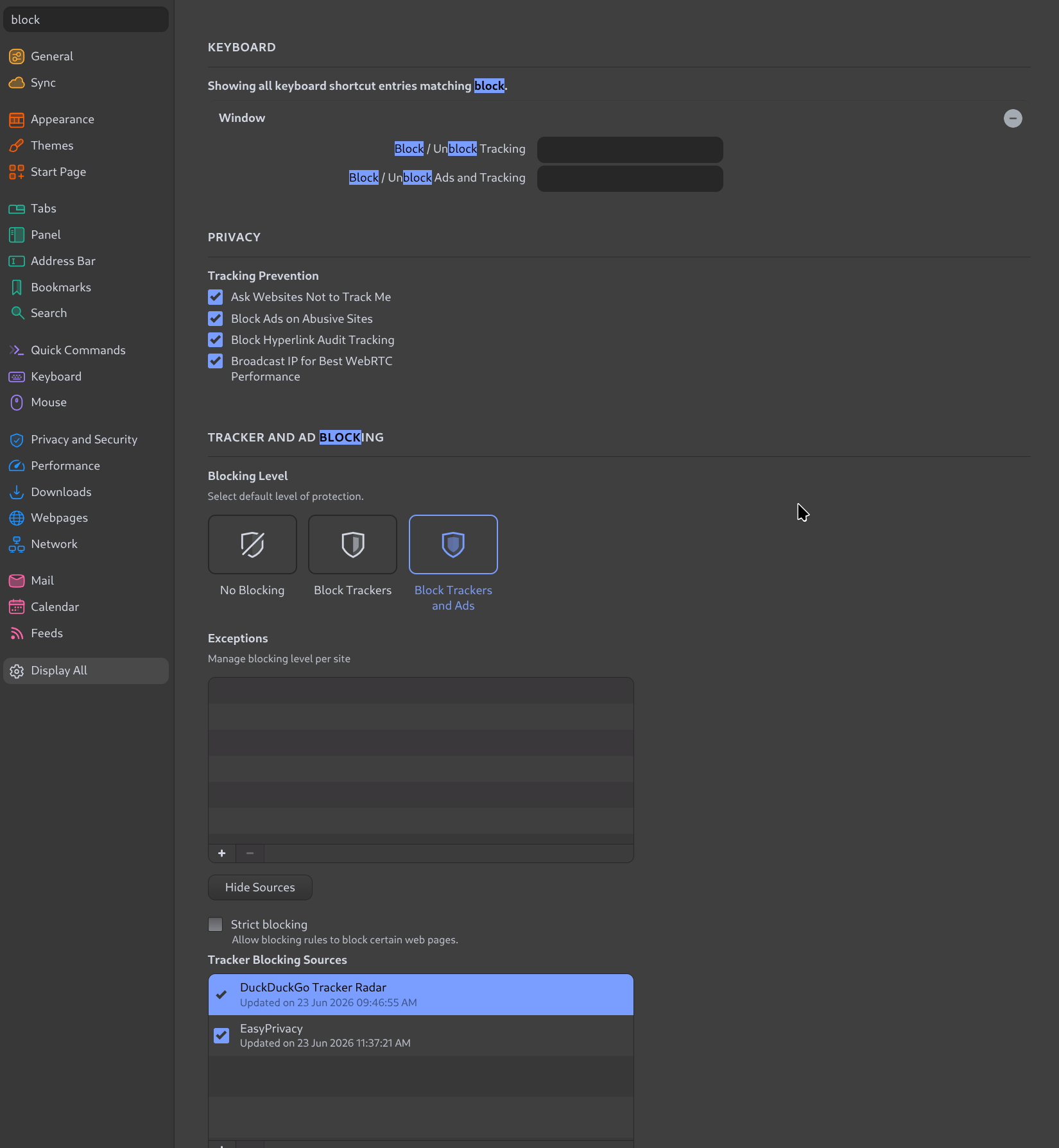1059x1148 pixels.
Task: Uncheck the EasyPrivacy source checkbox
Action: (221, 1036)
